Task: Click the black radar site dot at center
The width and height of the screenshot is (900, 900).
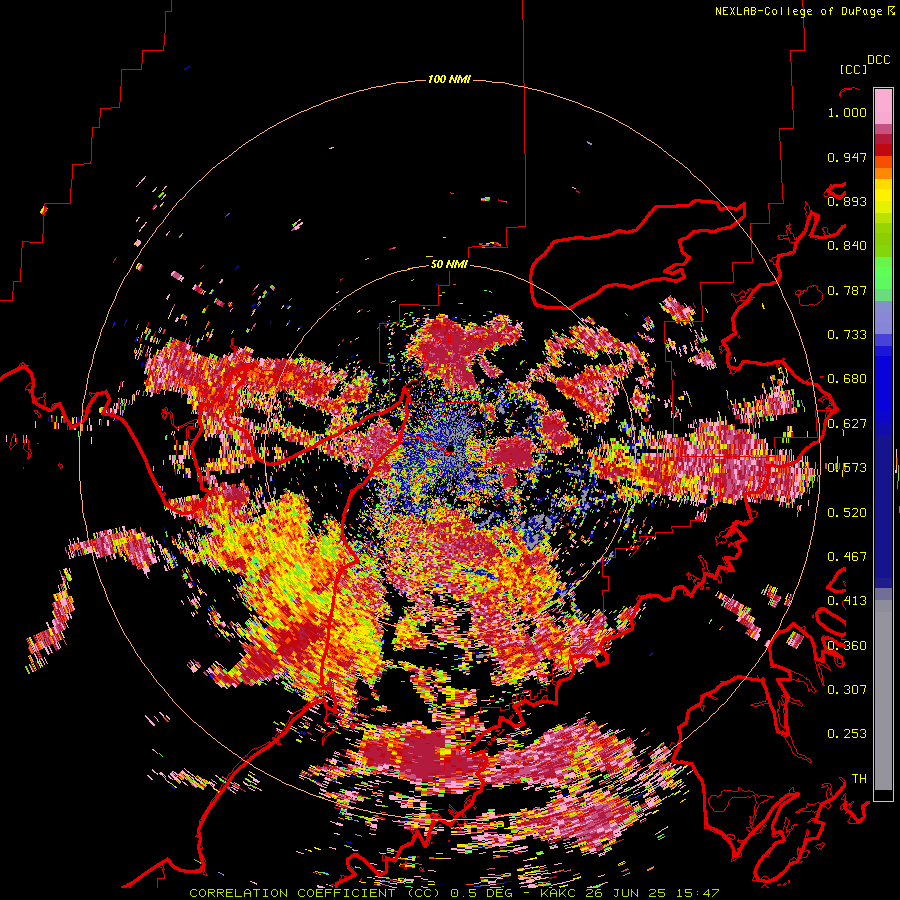Action: click(450, 448)
